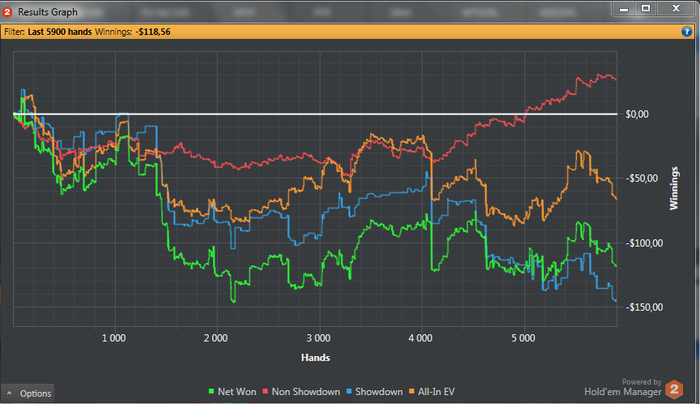Click the Last 5900 hands filter text
The width and height of the screenshot is (700, 404).
(59, 32)
